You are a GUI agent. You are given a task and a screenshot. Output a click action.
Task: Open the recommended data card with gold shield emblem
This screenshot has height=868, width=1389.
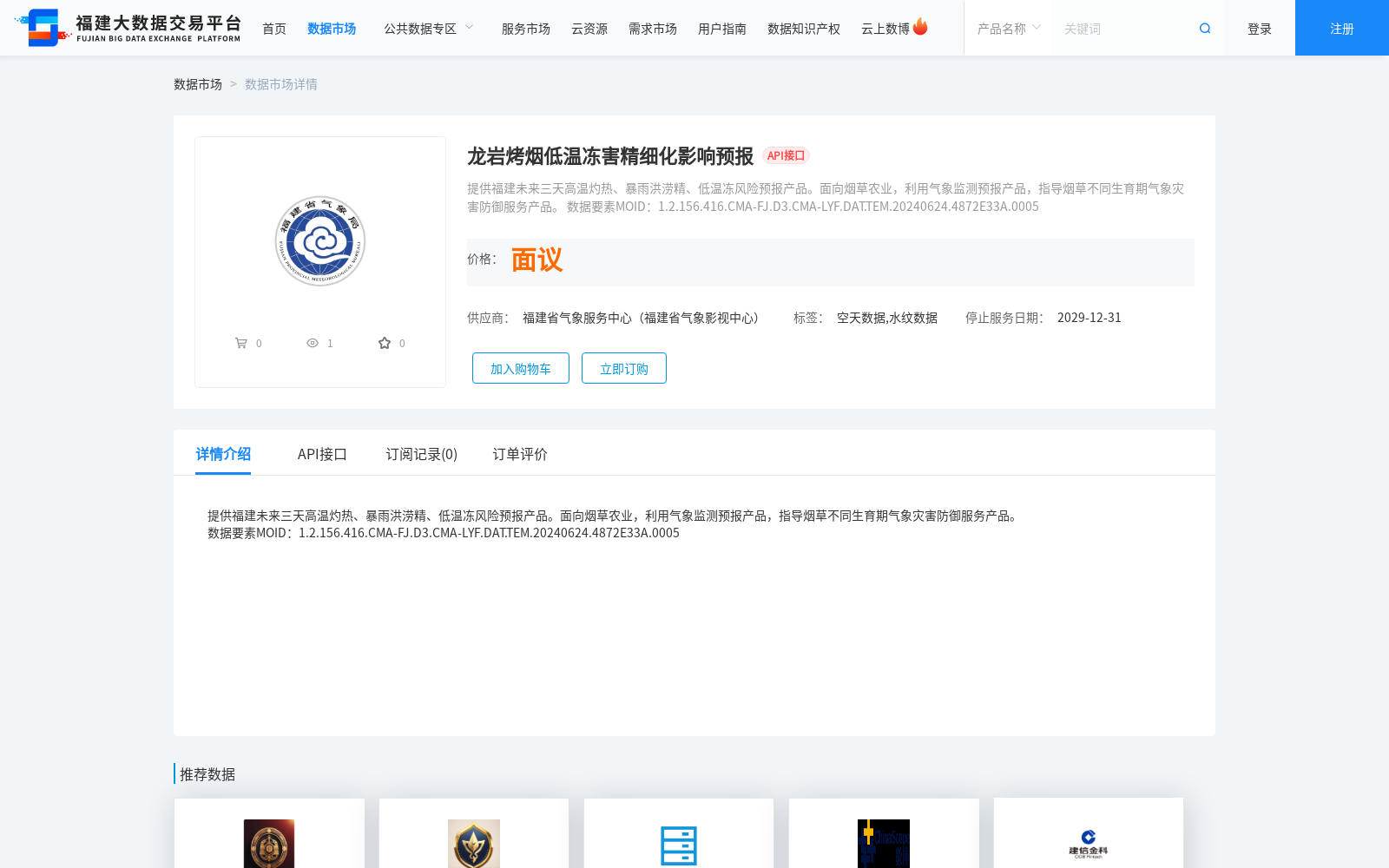(474, 833)
